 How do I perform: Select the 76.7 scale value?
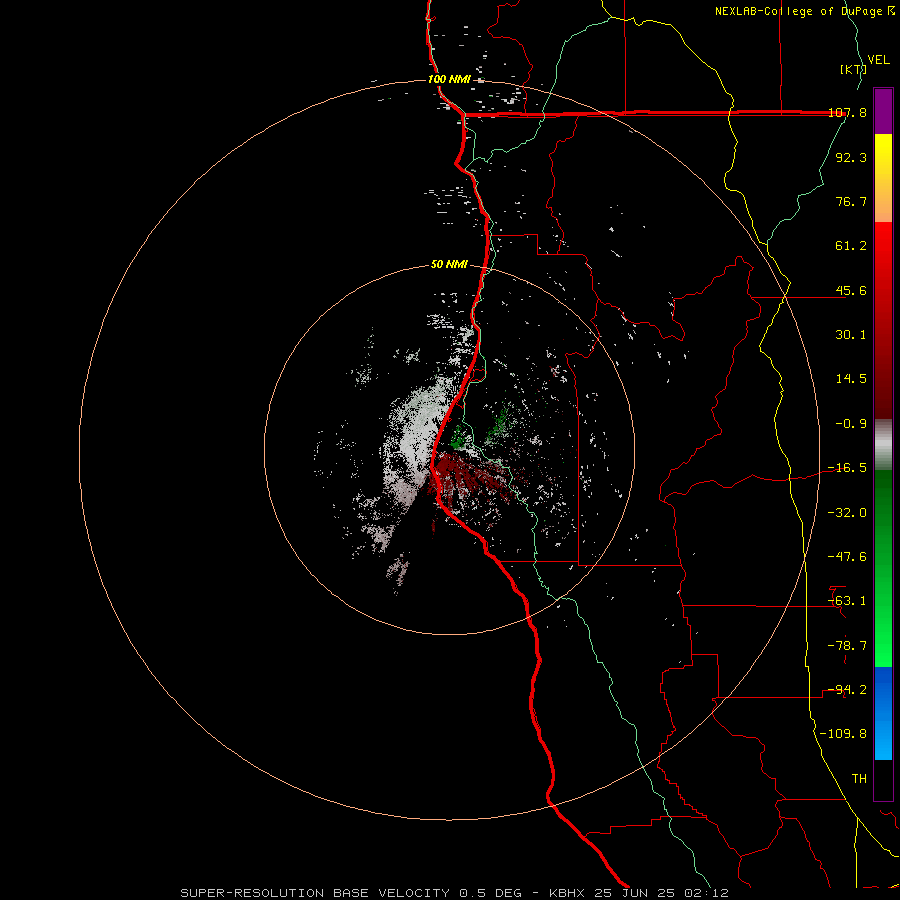pyautogui.click(x=851, y=201)
